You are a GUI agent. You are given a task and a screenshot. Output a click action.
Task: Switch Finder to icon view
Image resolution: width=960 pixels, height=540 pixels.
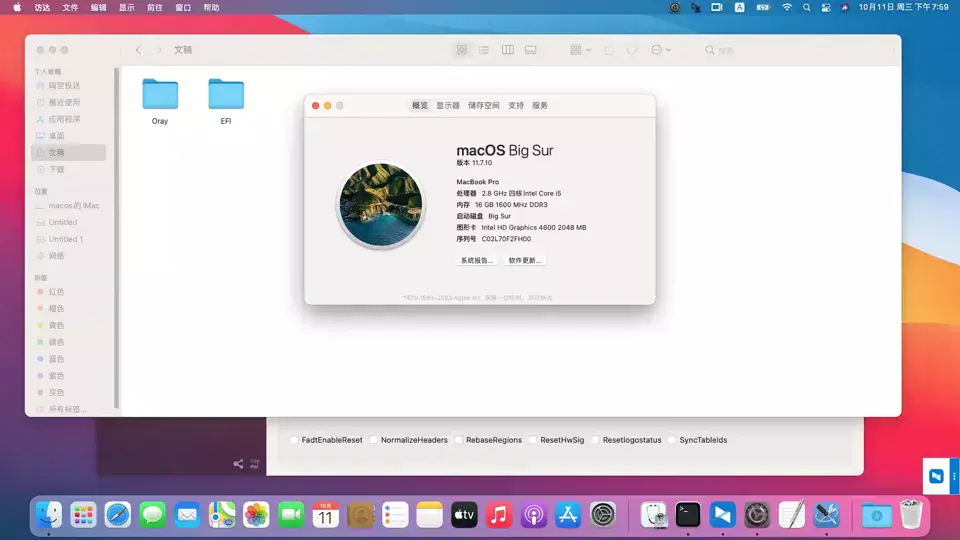pyautogui.click(x=462, y=50)
